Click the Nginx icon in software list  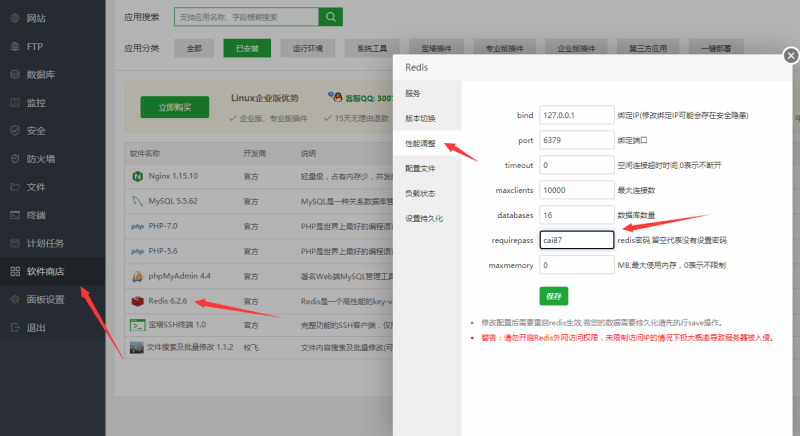tap(137, 177)
